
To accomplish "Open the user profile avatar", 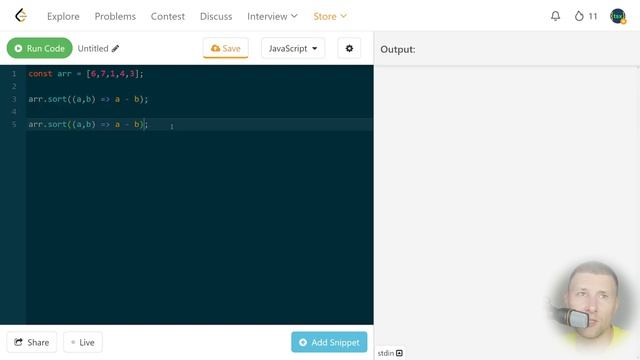I will [x=618, y=16].
